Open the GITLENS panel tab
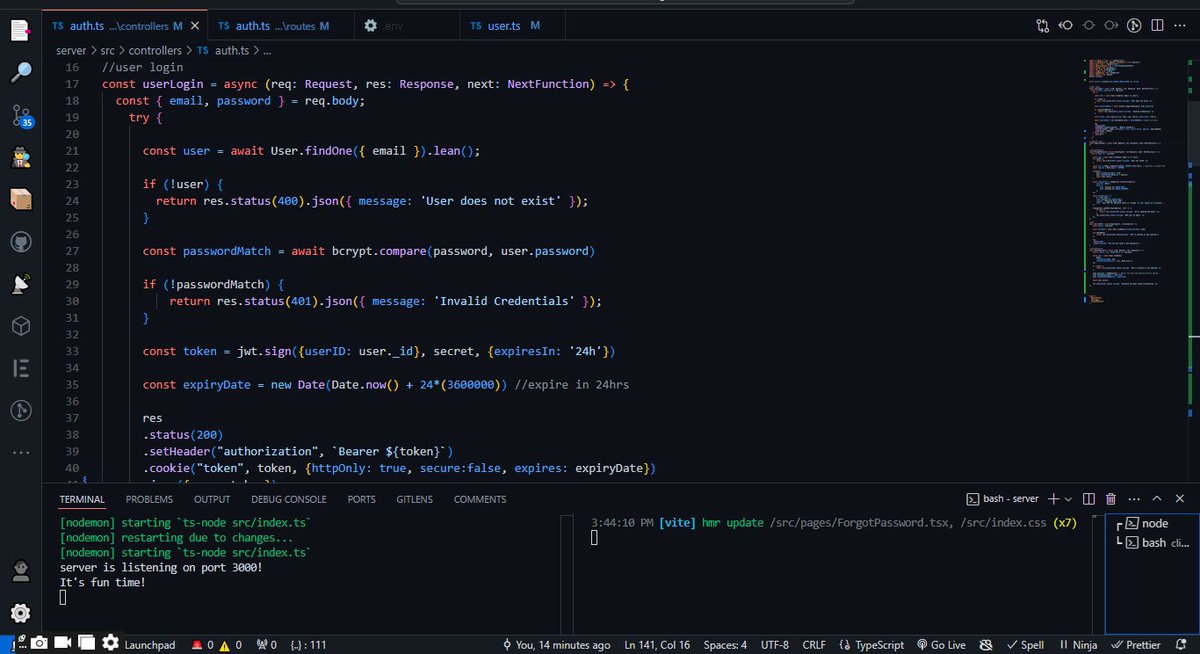This screenshot has width=1200, height=654. (x=414, y=499)
